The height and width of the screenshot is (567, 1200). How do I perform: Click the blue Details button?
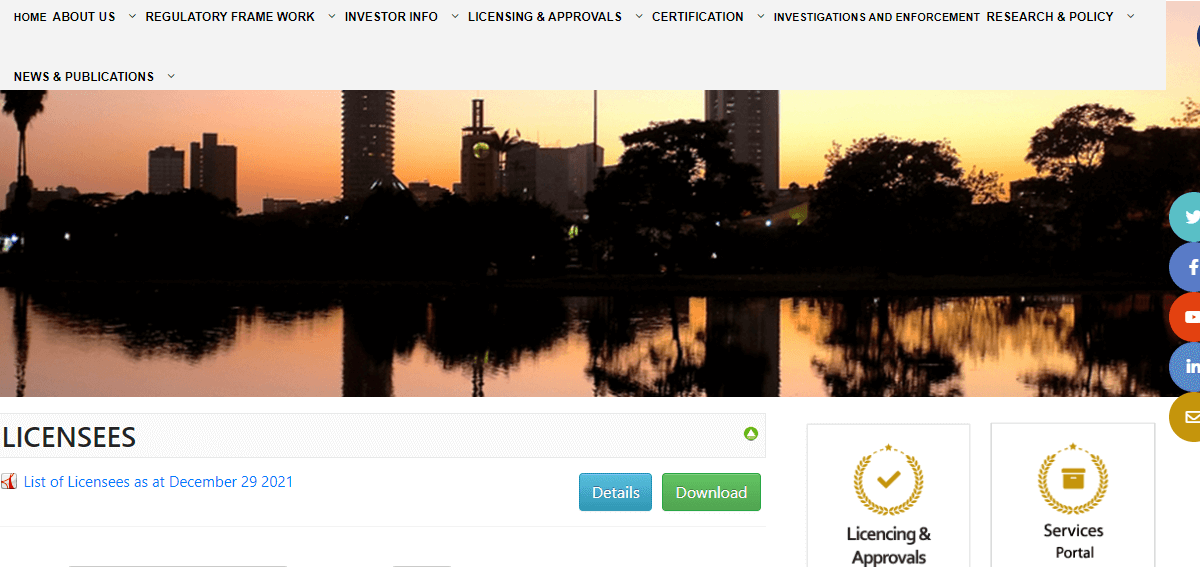(x=615, y=492)
